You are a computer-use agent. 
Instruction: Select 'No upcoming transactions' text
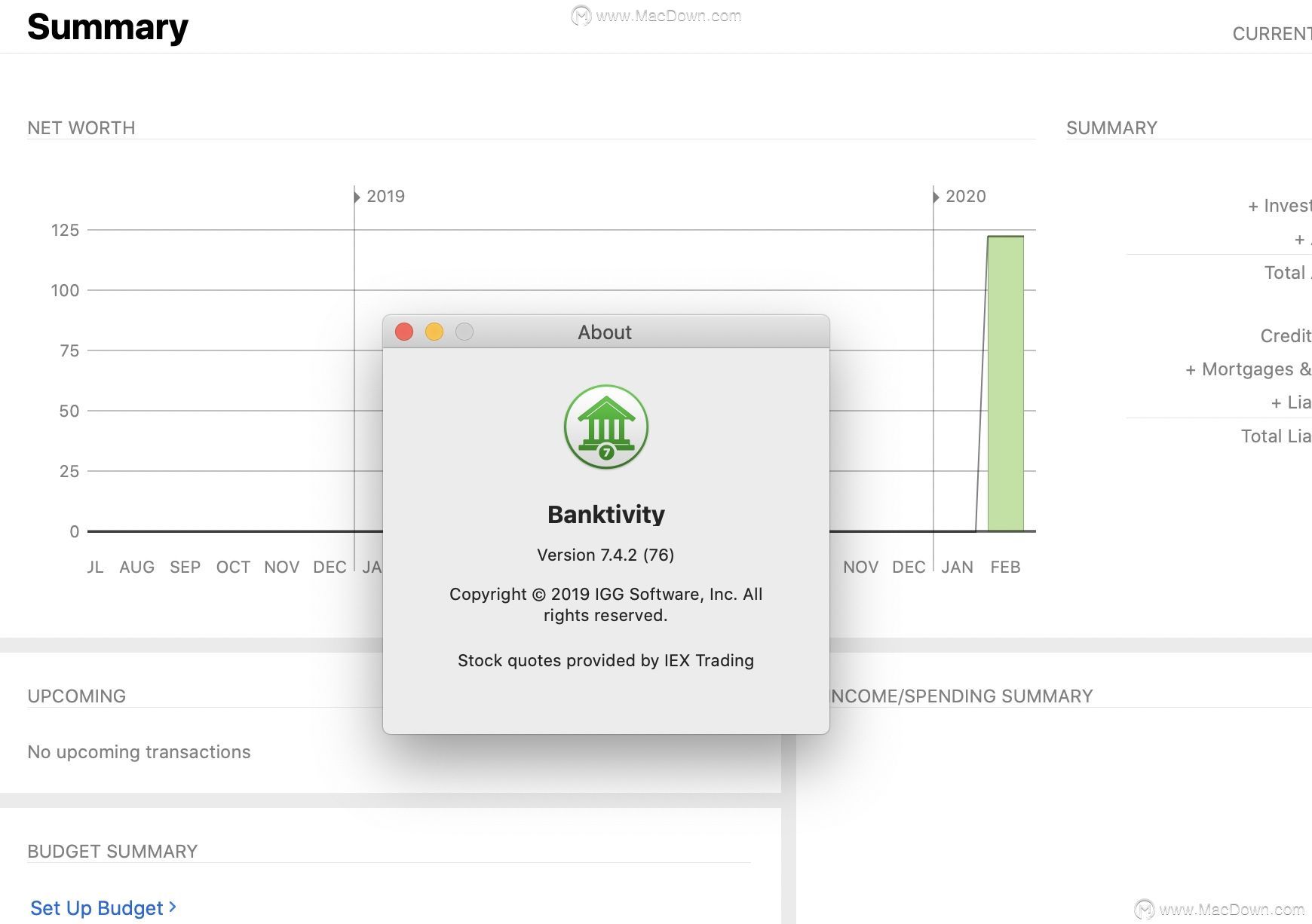[139, 752]
